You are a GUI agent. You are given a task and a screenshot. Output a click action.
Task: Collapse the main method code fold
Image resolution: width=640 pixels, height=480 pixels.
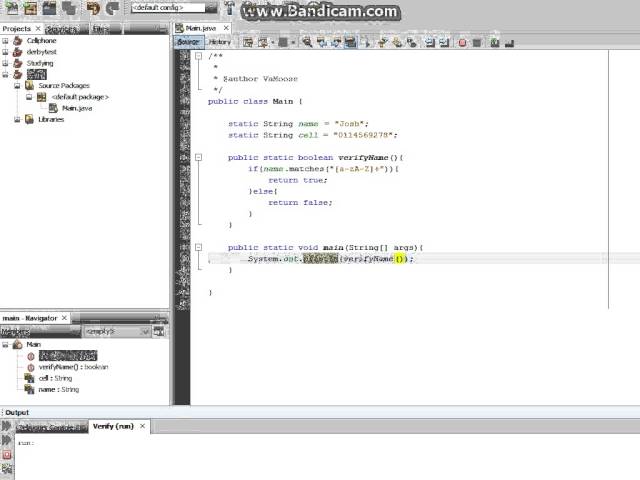[198, 247]
